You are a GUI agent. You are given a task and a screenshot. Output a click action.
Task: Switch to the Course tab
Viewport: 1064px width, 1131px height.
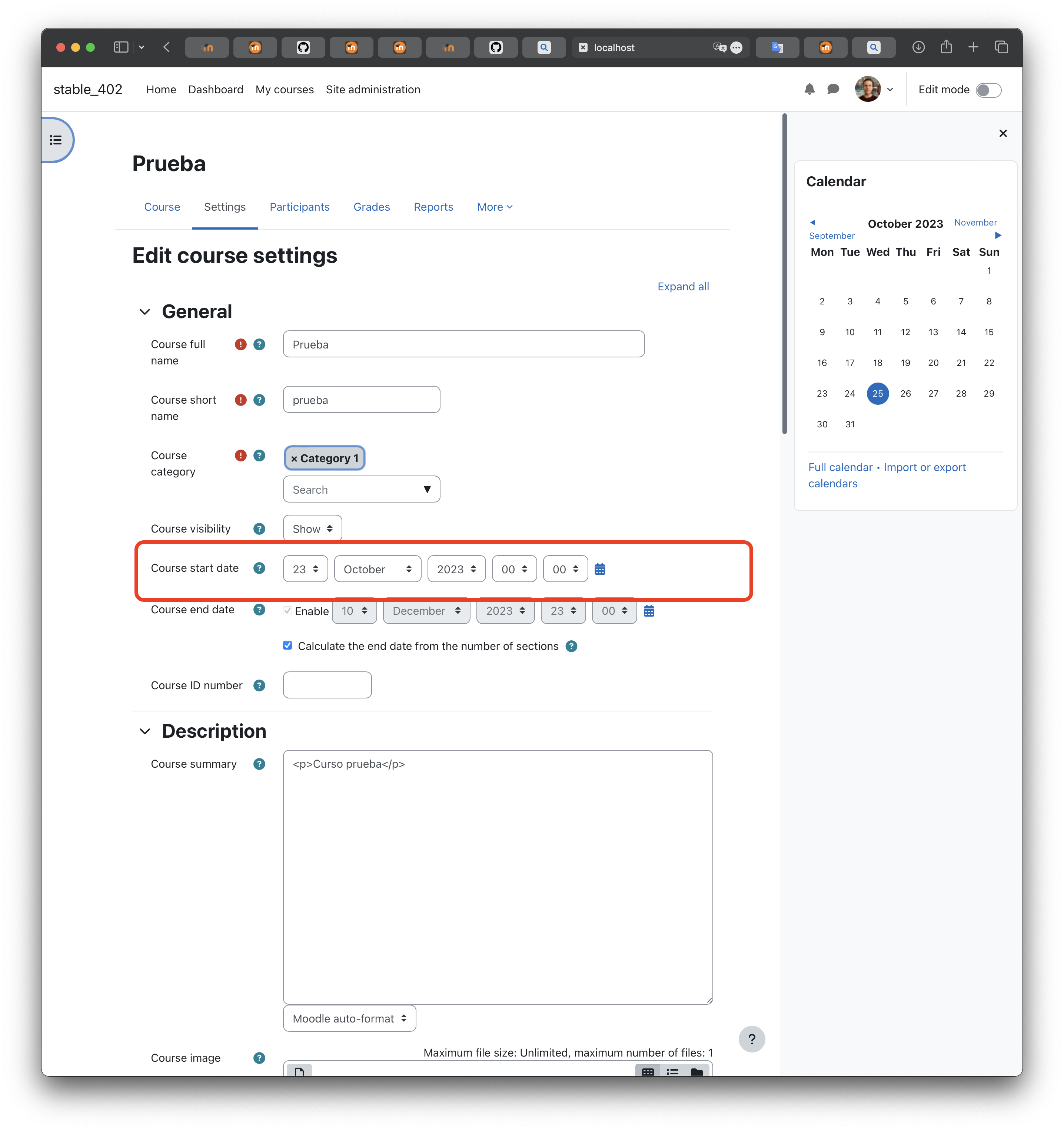162,207
